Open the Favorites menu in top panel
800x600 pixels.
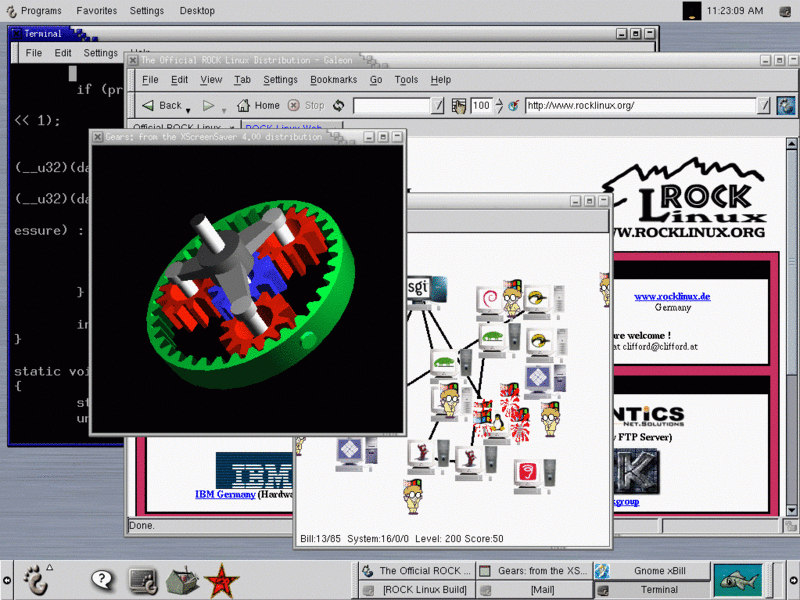click(96, 11)
